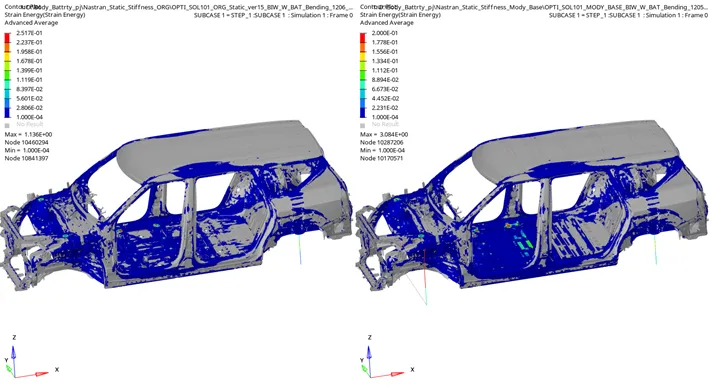Click the right car body model

tap(532, 206)
